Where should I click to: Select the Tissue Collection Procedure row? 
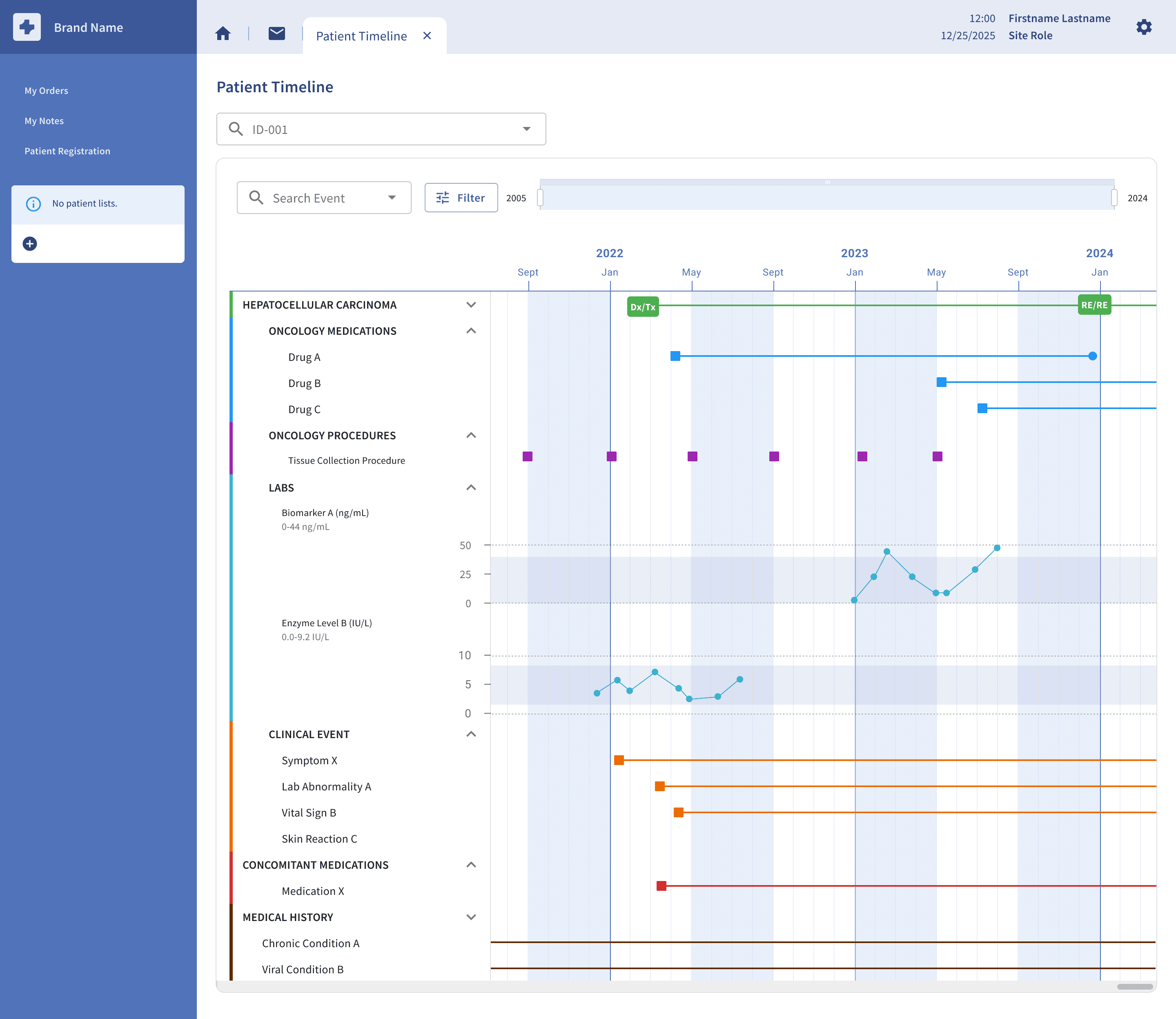(346, 461)
